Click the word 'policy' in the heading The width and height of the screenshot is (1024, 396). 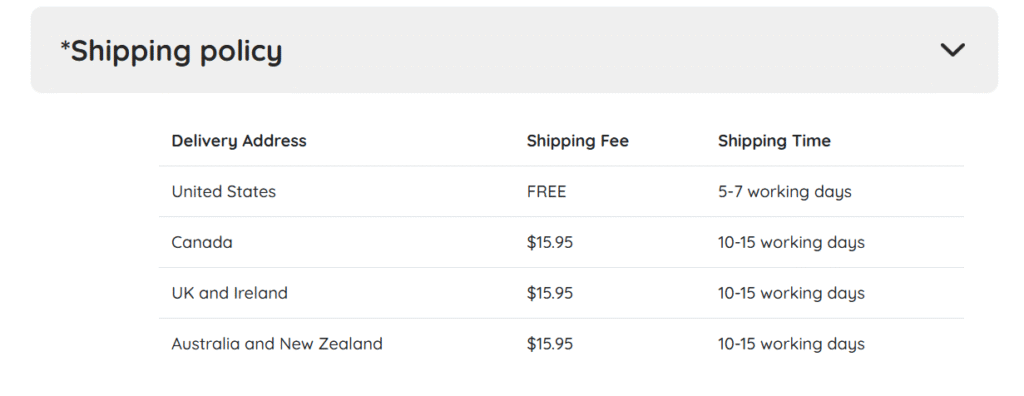tap(241, 52)
